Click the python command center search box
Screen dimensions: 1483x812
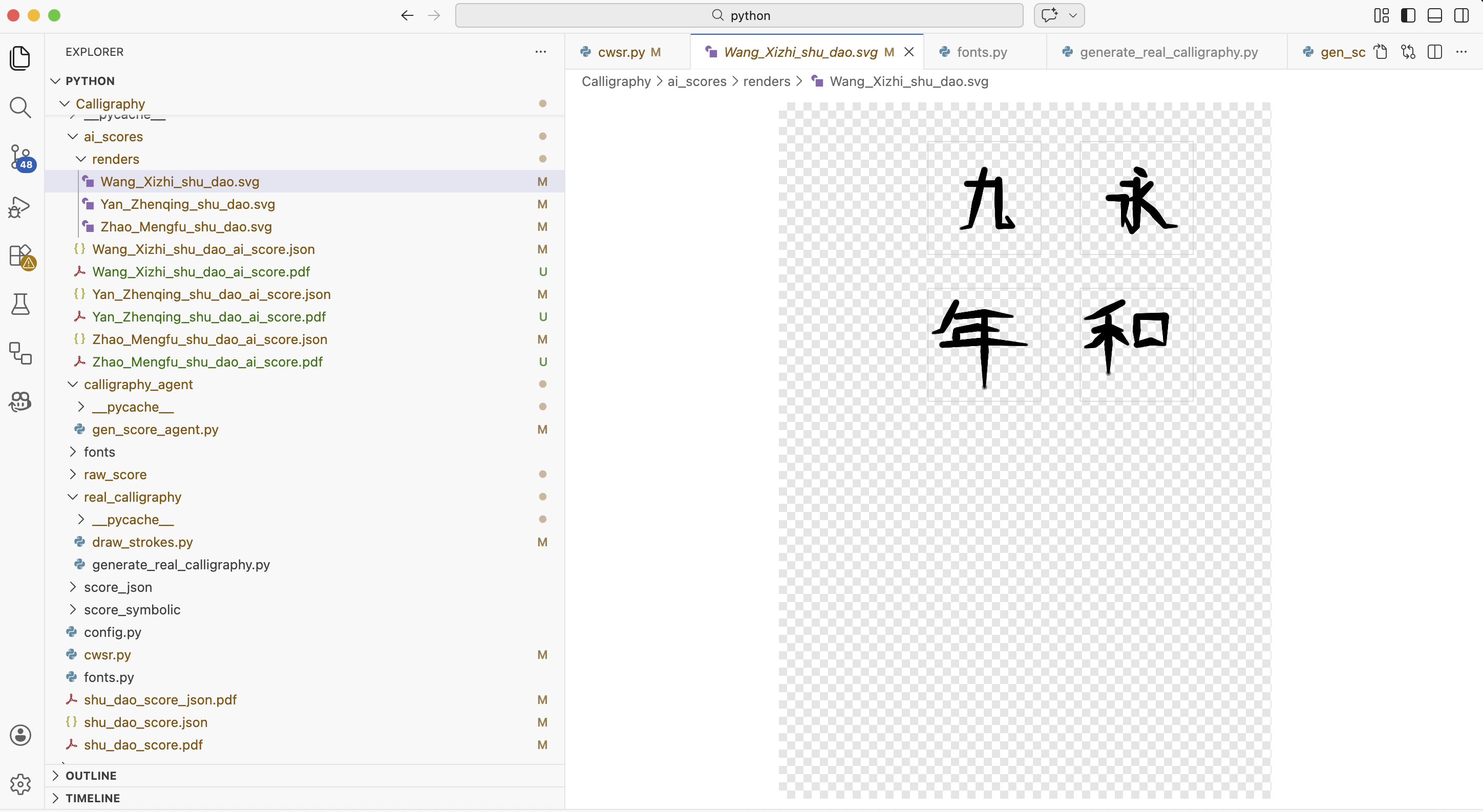(x=738, y=15)
